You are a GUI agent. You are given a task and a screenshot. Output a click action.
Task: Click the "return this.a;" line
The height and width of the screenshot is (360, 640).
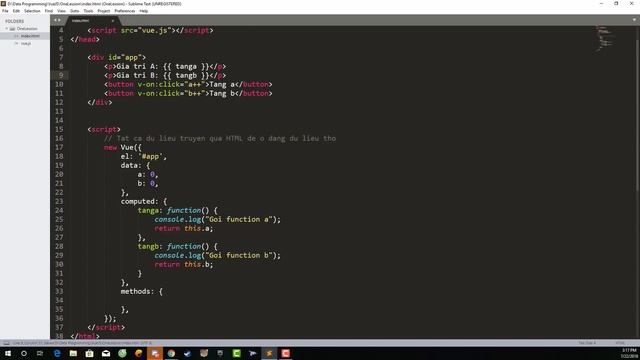click(x=184, y=228)
